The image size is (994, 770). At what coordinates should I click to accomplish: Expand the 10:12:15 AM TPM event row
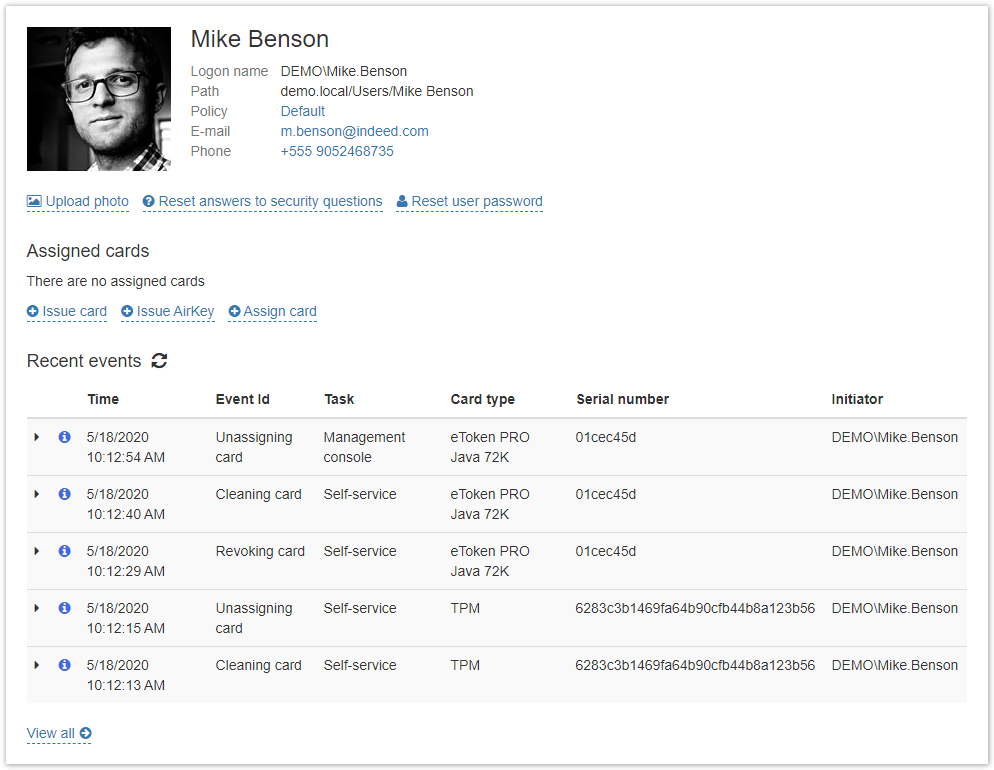pyautogui.click(x=37, y=608)
